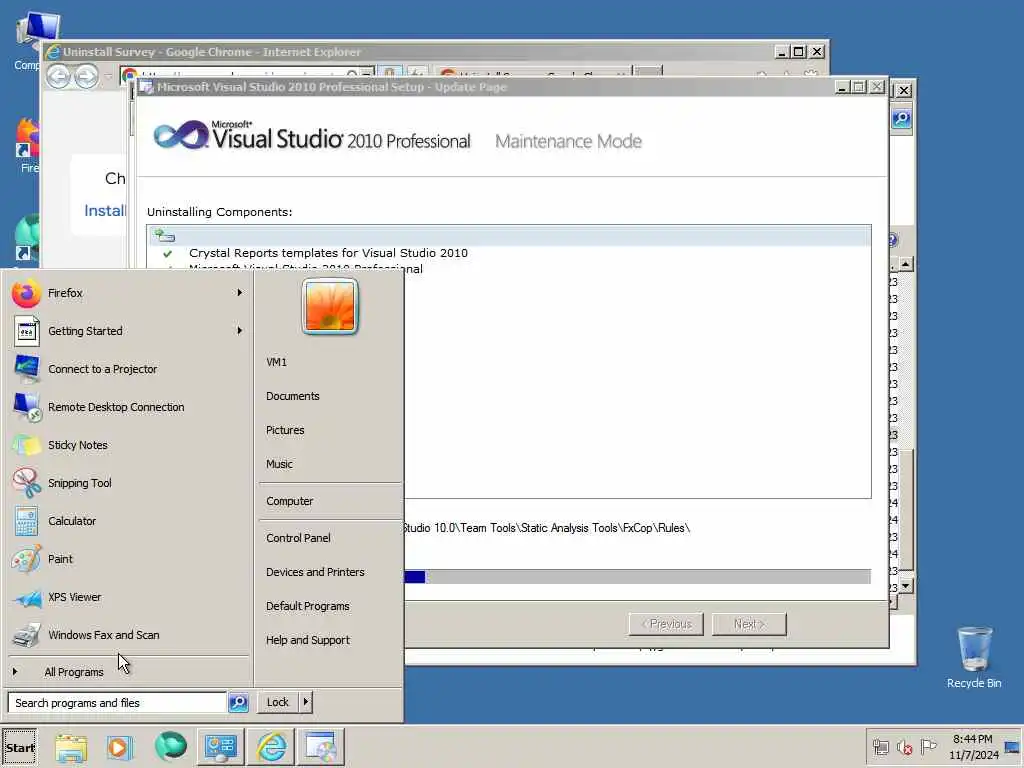
Task: Open Action Center flag icon
Action: click(928, 746)
